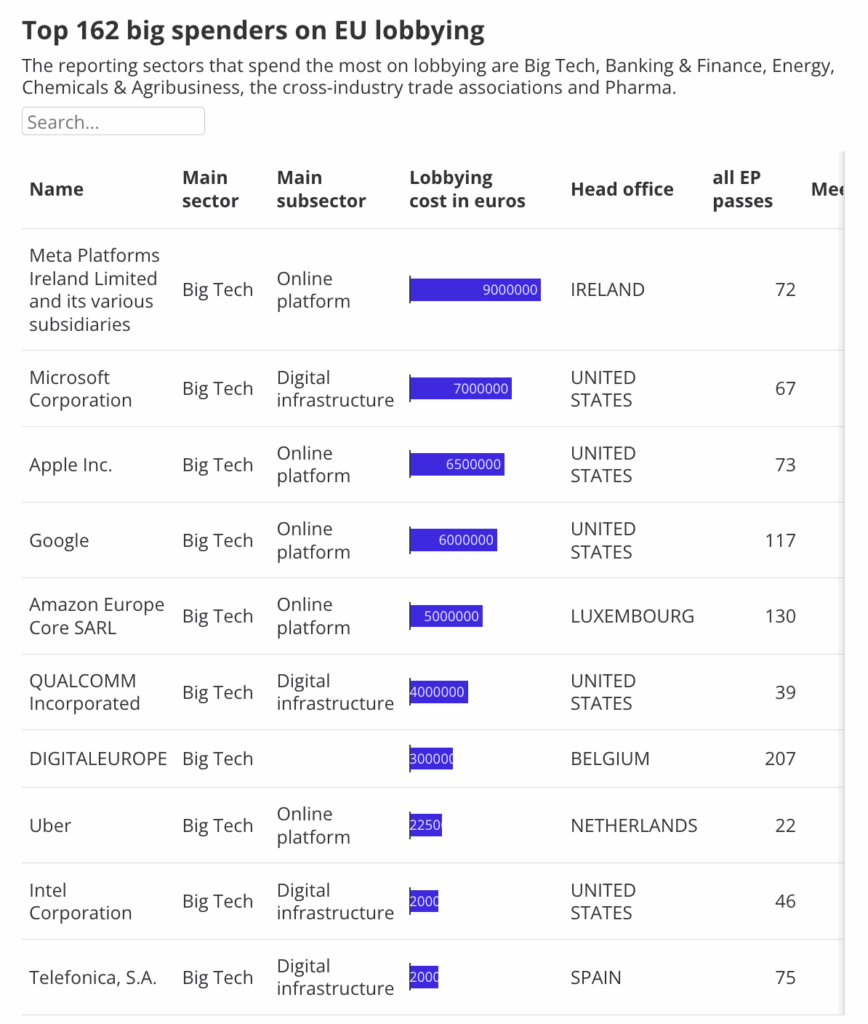The width and height of the screenshot is (868, 1024).
Task: Click Google's 6000000 cost bar
Action: (453, 540)
